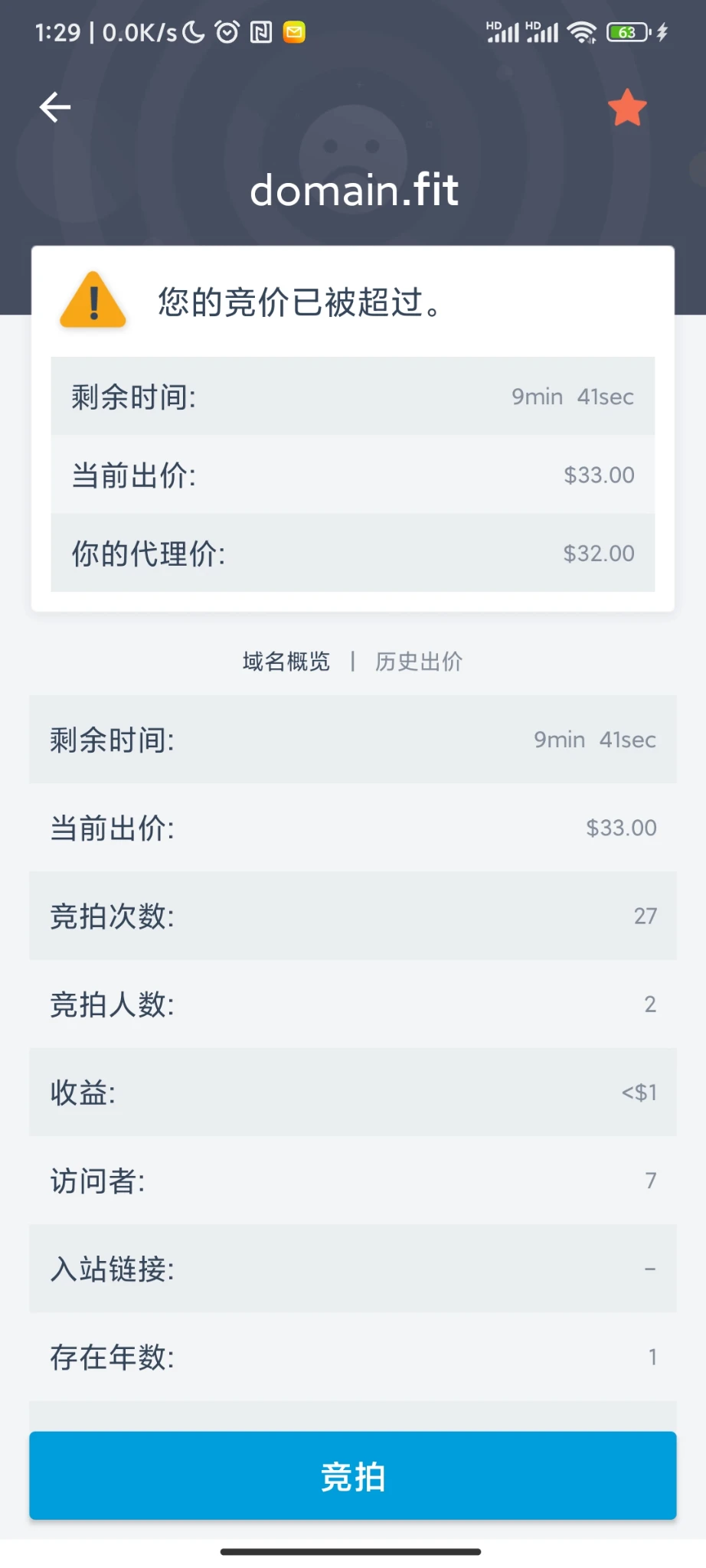Screen dimensions: 706x1568
Task: Tap the moon do-not-disturb icon
Action: coord(194,32)
